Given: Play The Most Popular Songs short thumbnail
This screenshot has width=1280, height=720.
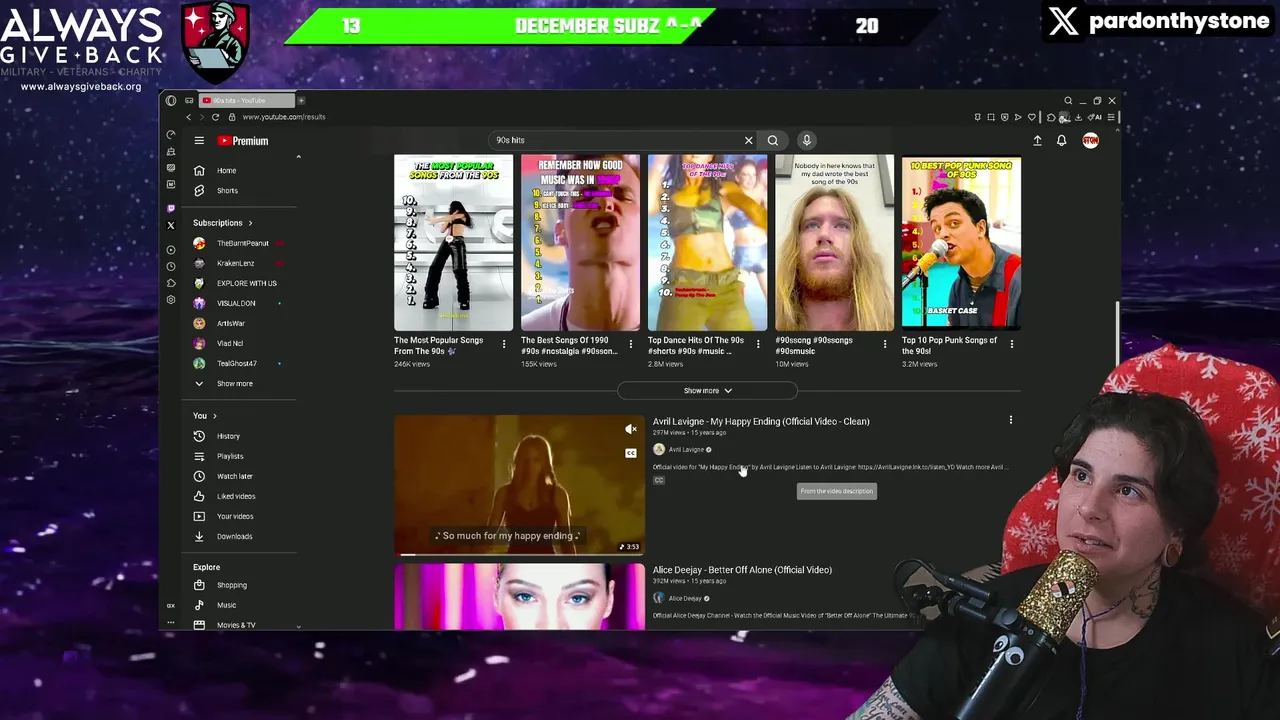Looking at the screenshot, I should tap(453, 243).
